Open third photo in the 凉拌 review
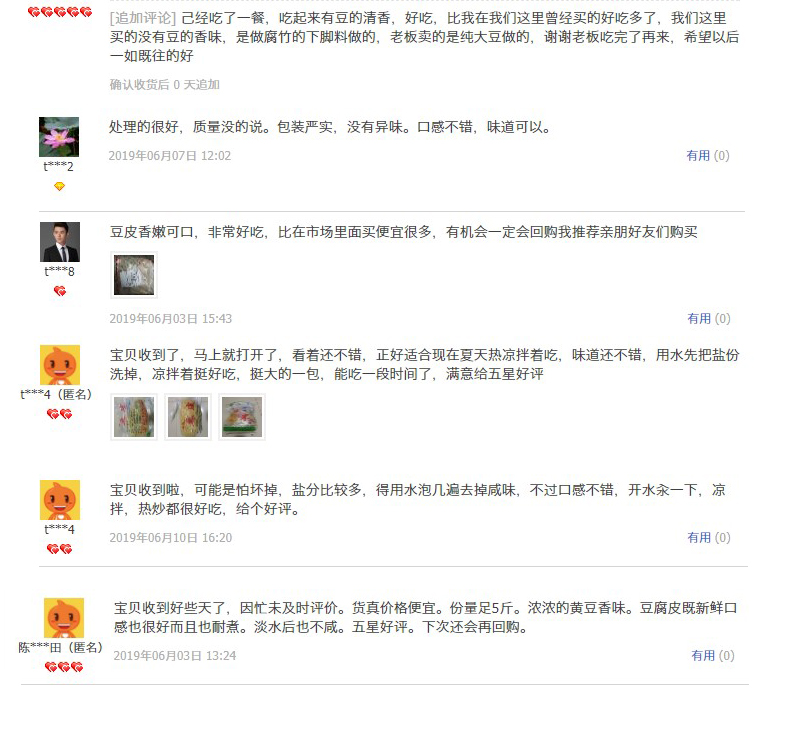This screenshot has width=790, height=732. (242, 417)
